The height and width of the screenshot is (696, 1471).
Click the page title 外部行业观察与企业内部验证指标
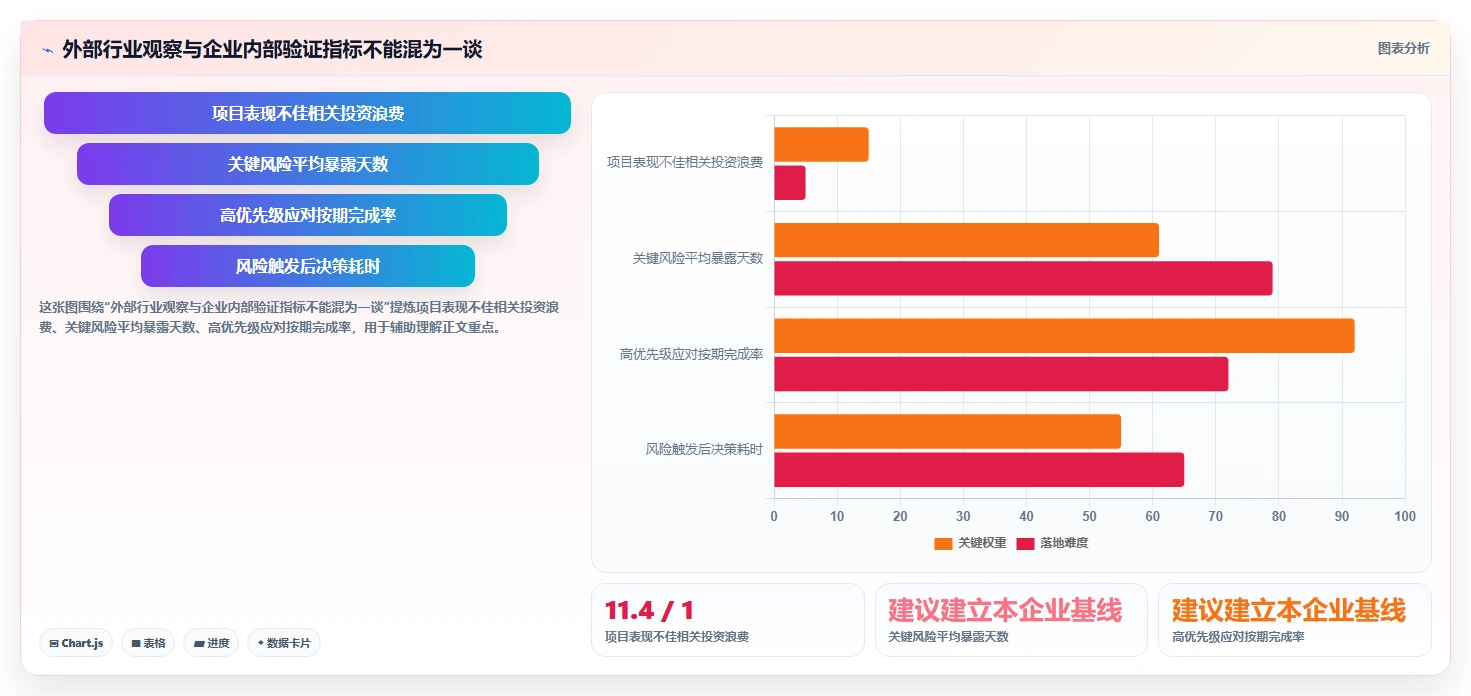tap(272, 50)
